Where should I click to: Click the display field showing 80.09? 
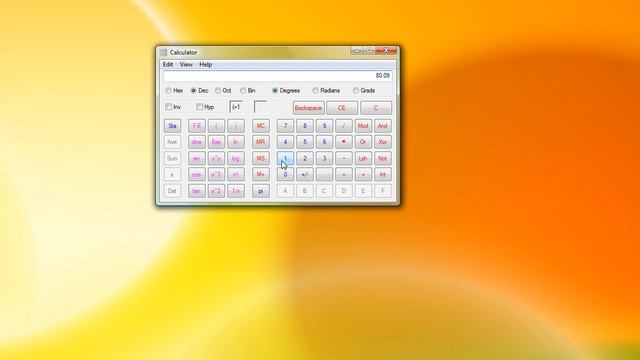[278, 76]
